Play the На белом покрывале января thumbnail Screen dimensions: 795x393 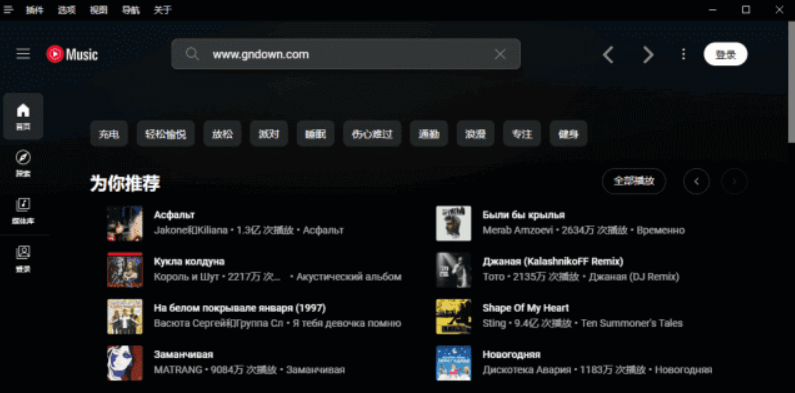125,316
